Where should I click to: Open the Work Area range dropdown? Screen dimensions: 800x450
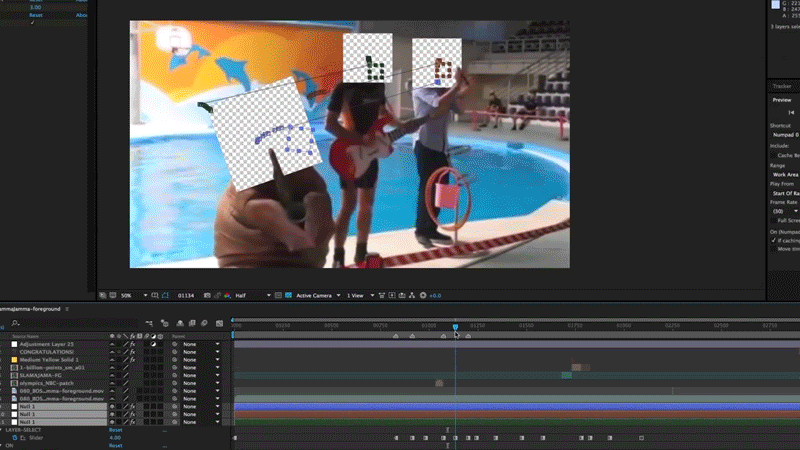[x=785, y=174]
